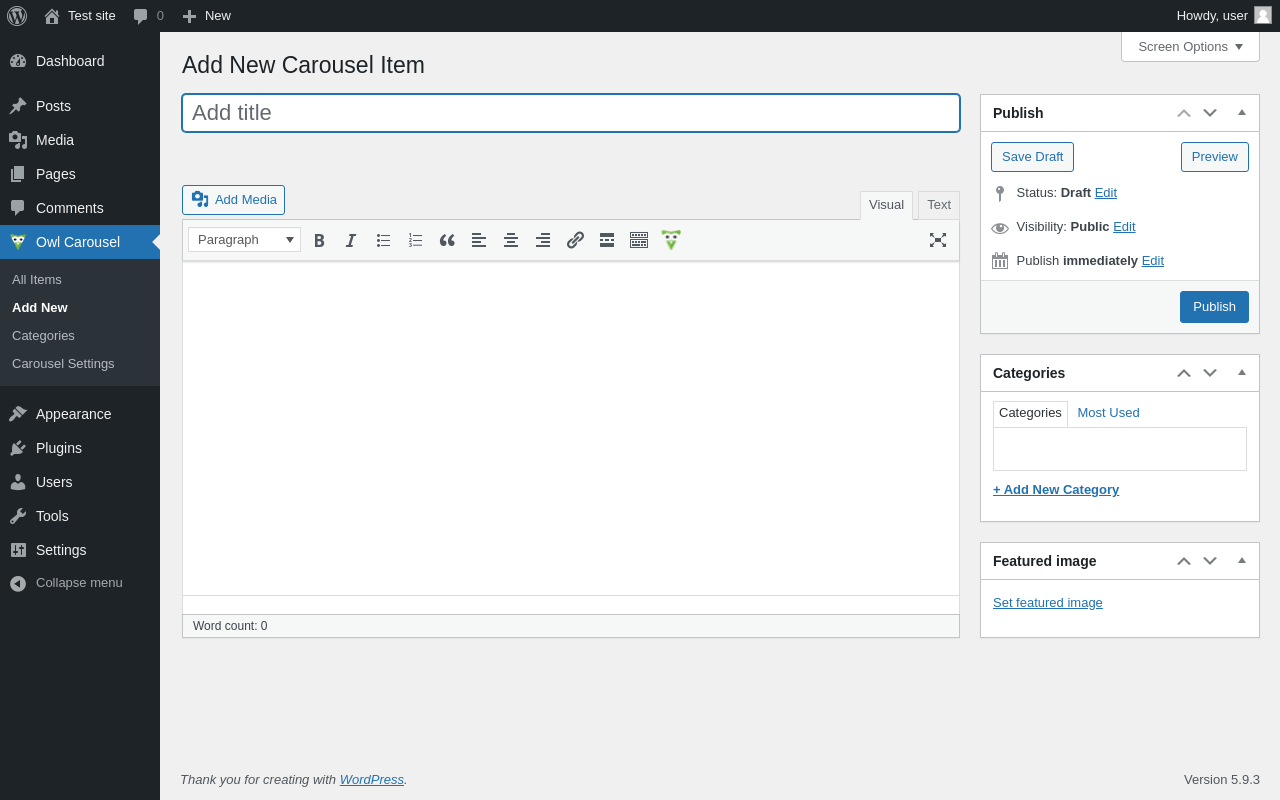
Task: Toggle bold formatting
Action: click(x=319, y=240)
